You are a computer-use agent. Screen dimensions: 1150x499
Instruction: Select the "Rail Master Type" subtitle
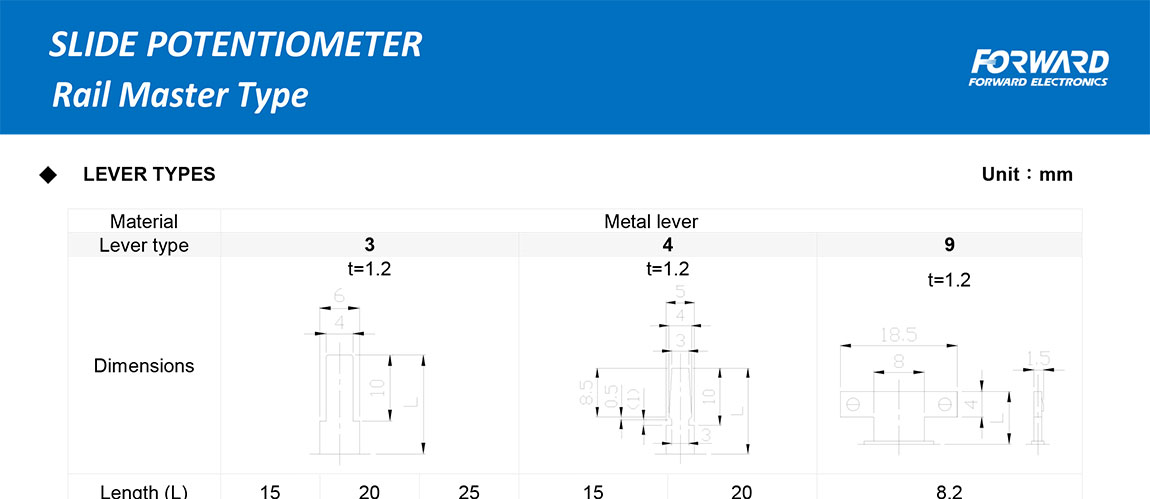tap(180, 96)
